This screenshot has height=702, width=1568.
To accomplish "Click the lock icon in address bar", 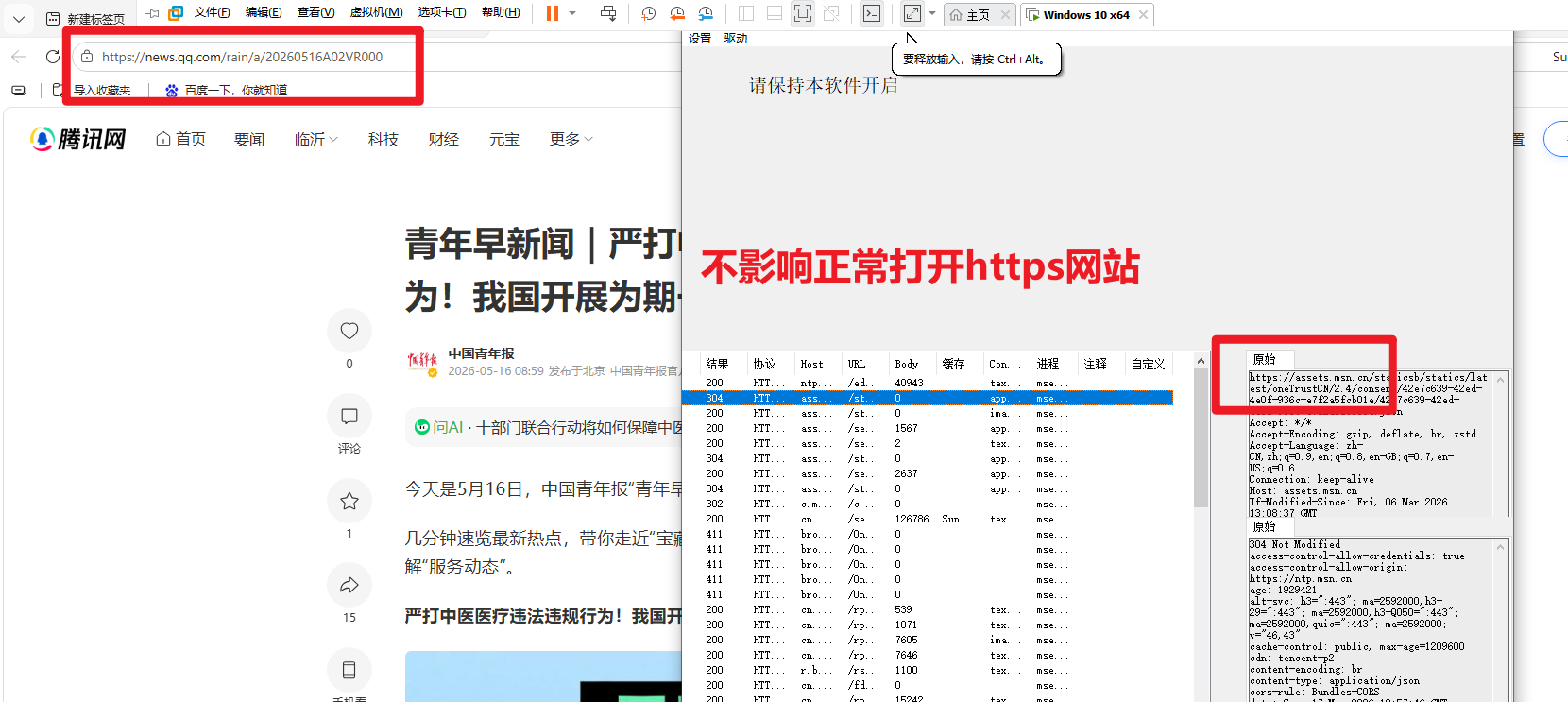I will pyautogui.click(x=87, y=57).
